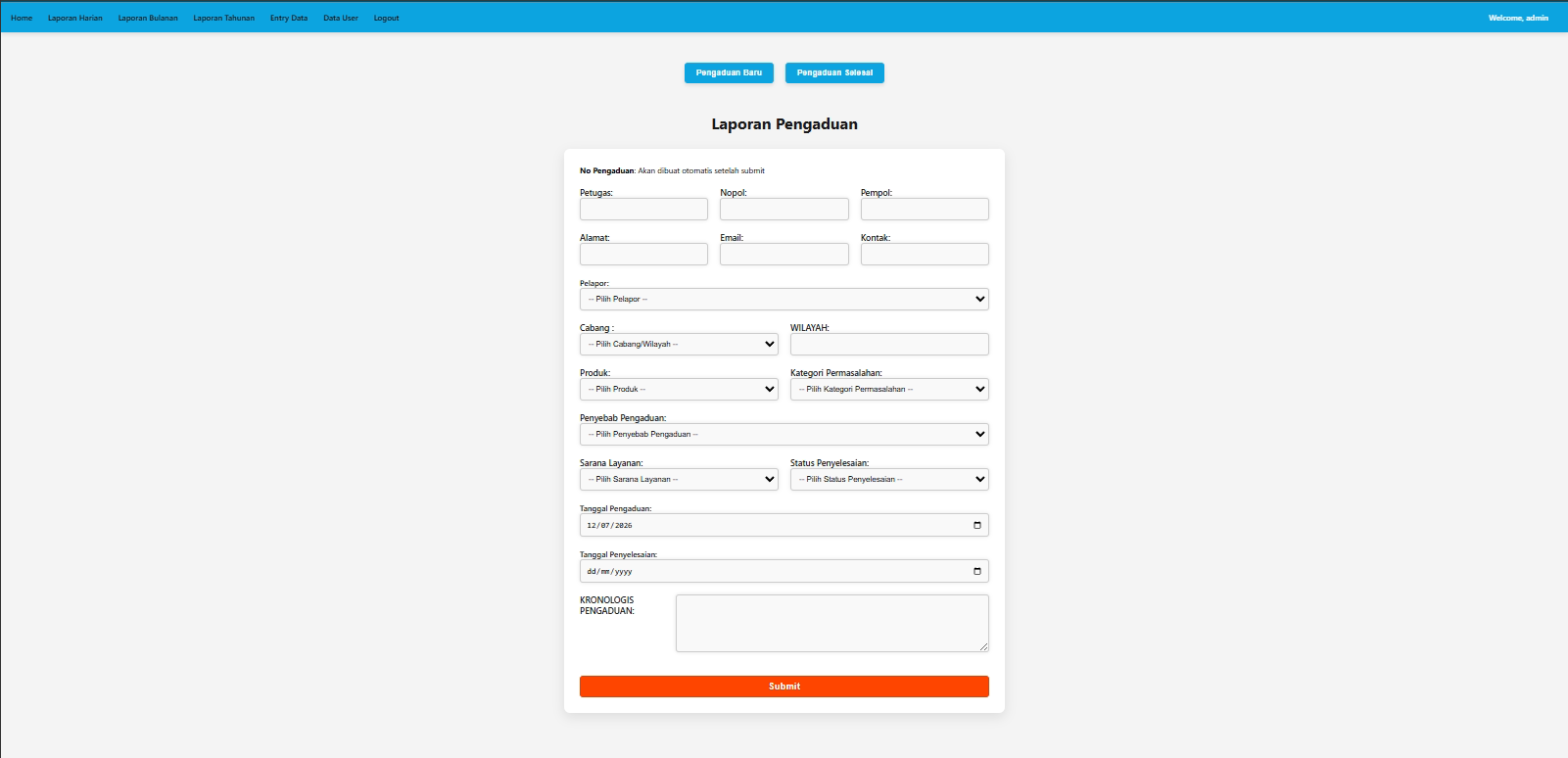The width and height of the screenshot is (1568, 758).
Task: Choose a Produk from dropdown
Action: tap(679, 389)
